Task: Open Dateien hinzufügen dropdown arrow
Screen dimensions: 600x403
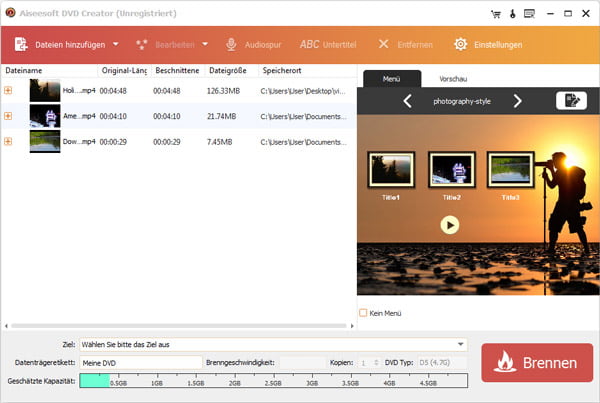Action: (115, 44)
